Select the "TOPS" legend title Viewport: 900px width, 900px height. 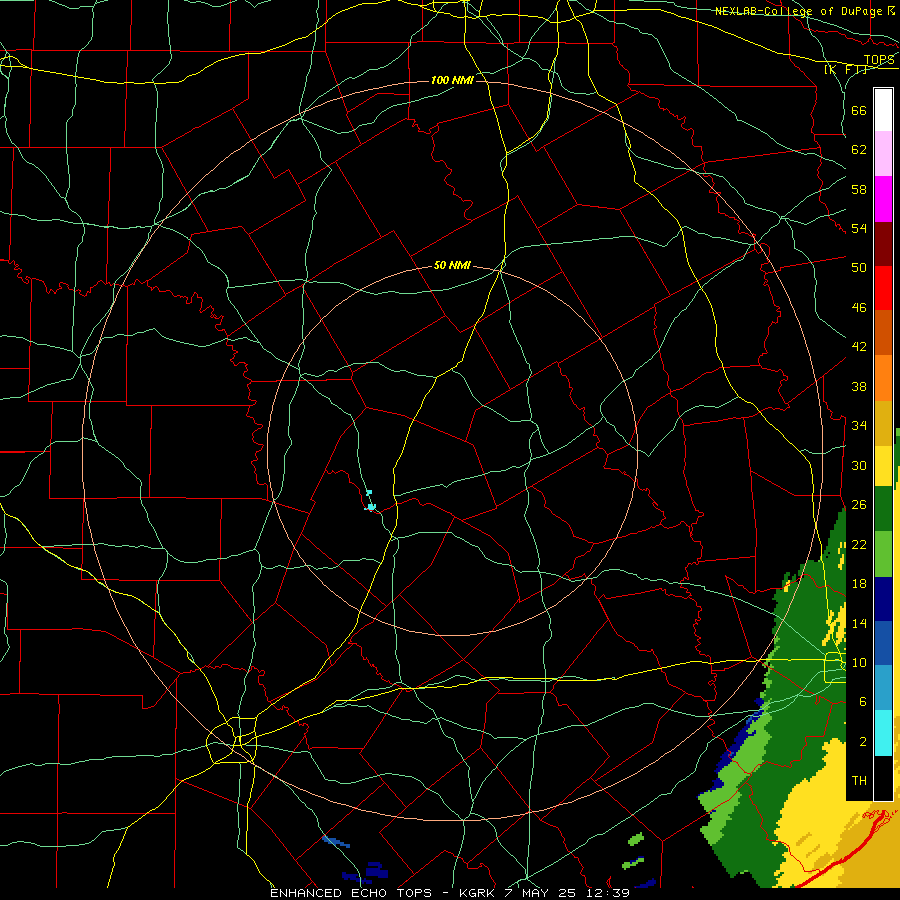click(x=879, y=60)
